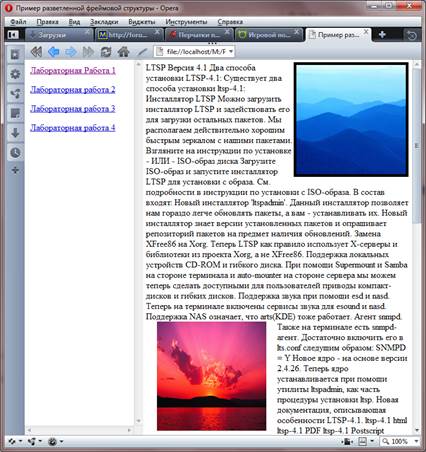Viewport: 426px width, 452px height.
Task: Click the blue mountains image
Action: tap(351, 119)
